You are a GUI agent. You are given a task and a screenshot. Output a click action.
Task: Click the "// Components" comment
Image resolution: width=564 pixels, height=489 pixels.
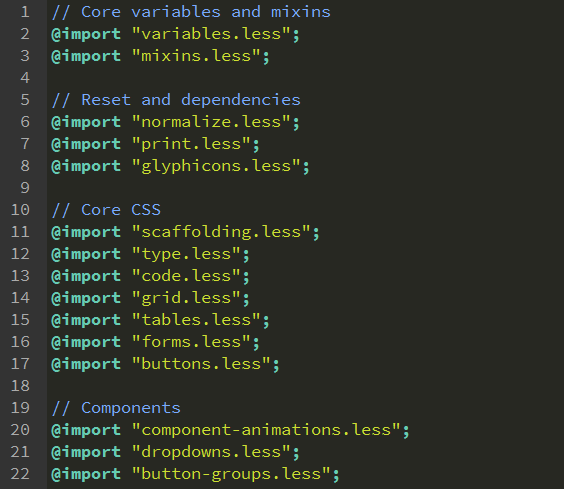(x=116, y=408)
